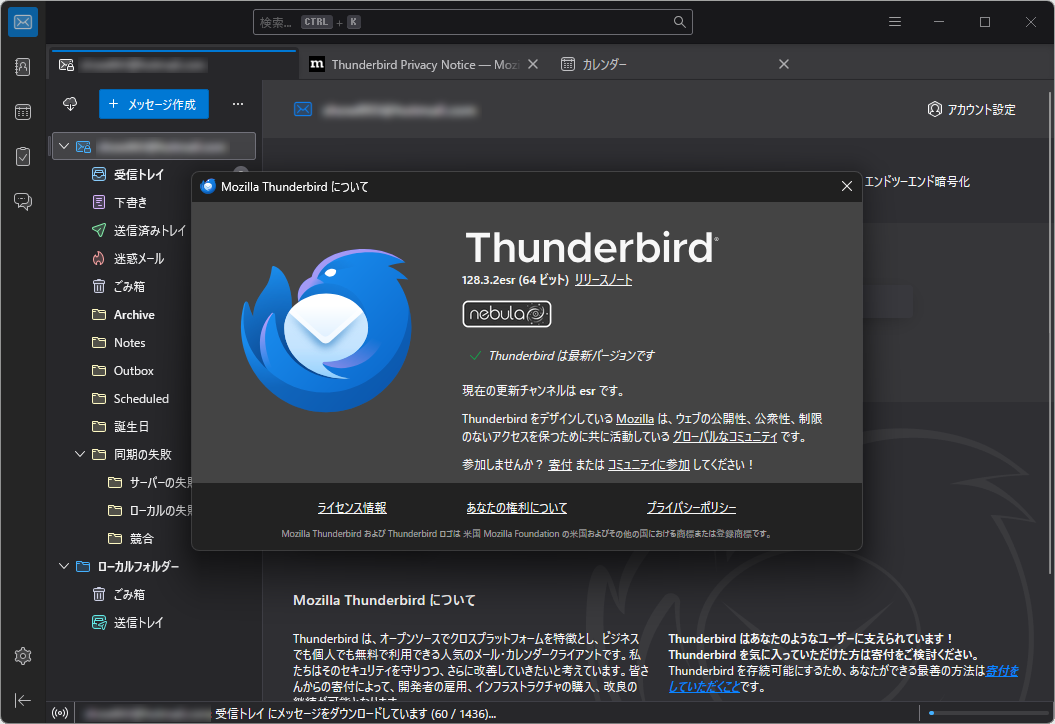The image size is (1055, 724).
Task: Click the search field at the top
Action: 470,21
